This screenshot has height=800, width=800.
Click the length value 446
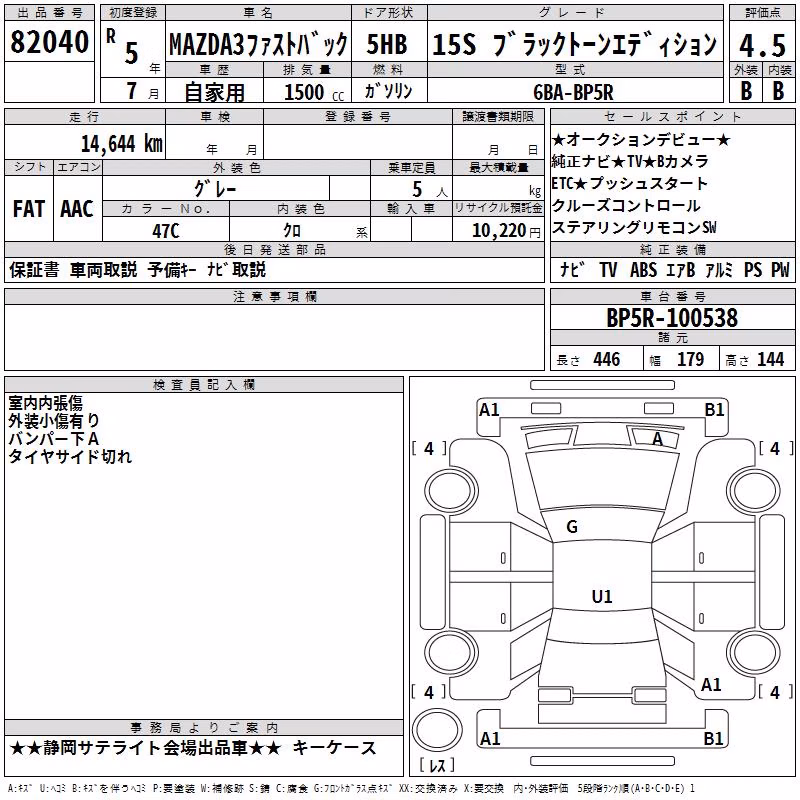[x=607, y=360]
